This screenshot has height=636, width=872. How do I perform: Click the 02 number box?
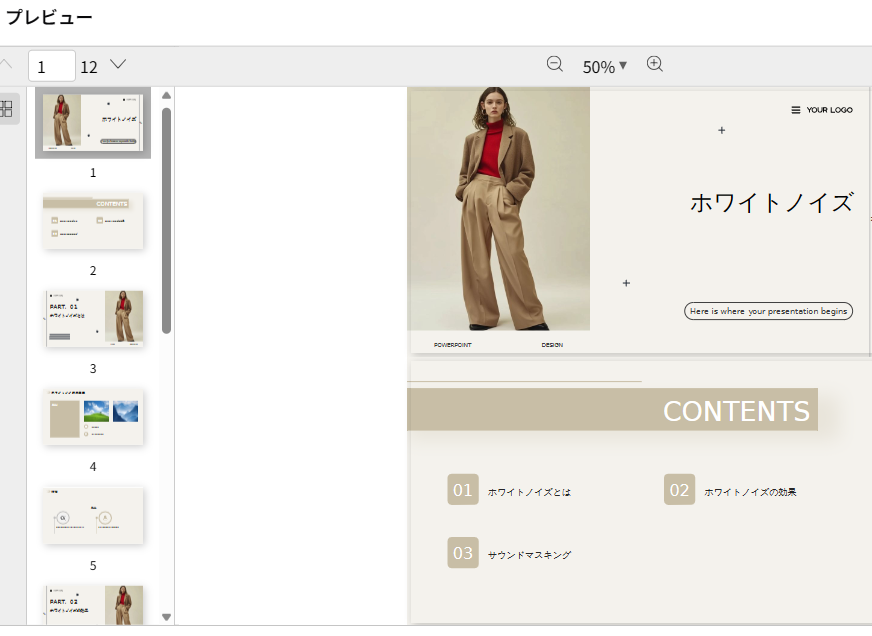(679, 489)
